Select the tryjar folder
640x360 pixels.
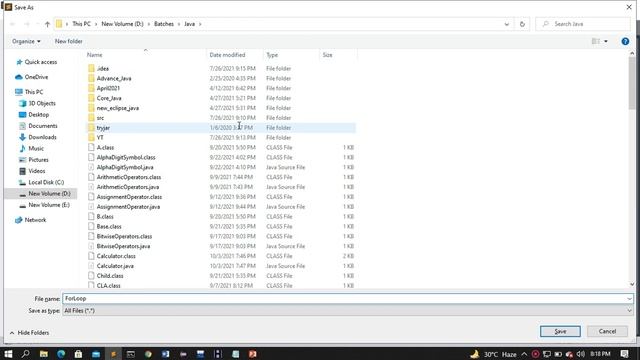tap(103, 128)
